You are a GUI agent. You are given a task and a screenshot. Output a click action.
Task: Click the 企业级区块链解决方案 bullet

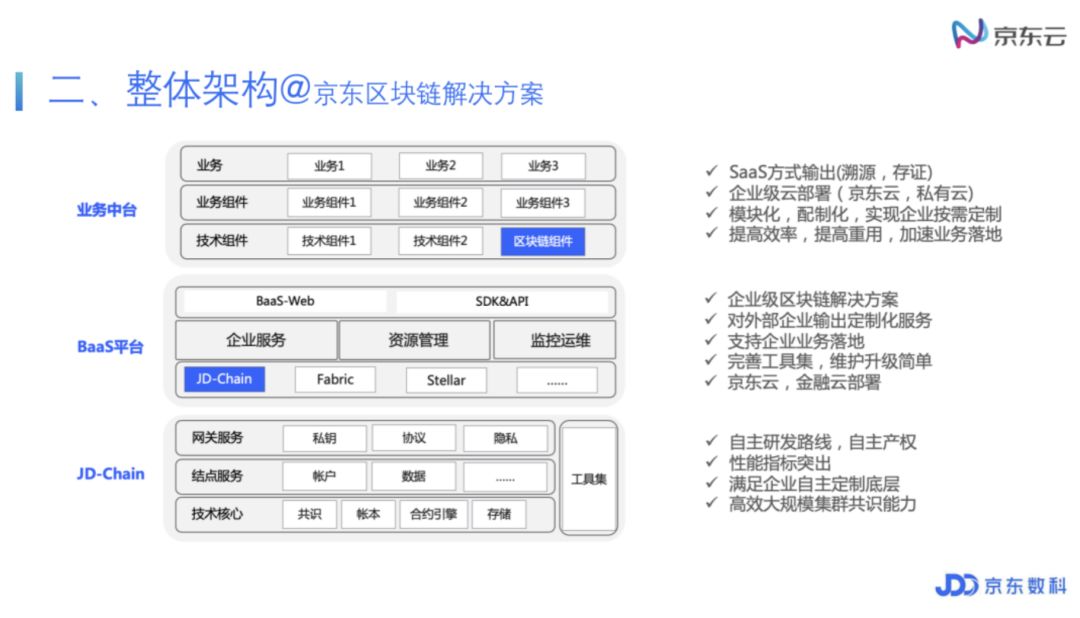pos(813,300)
